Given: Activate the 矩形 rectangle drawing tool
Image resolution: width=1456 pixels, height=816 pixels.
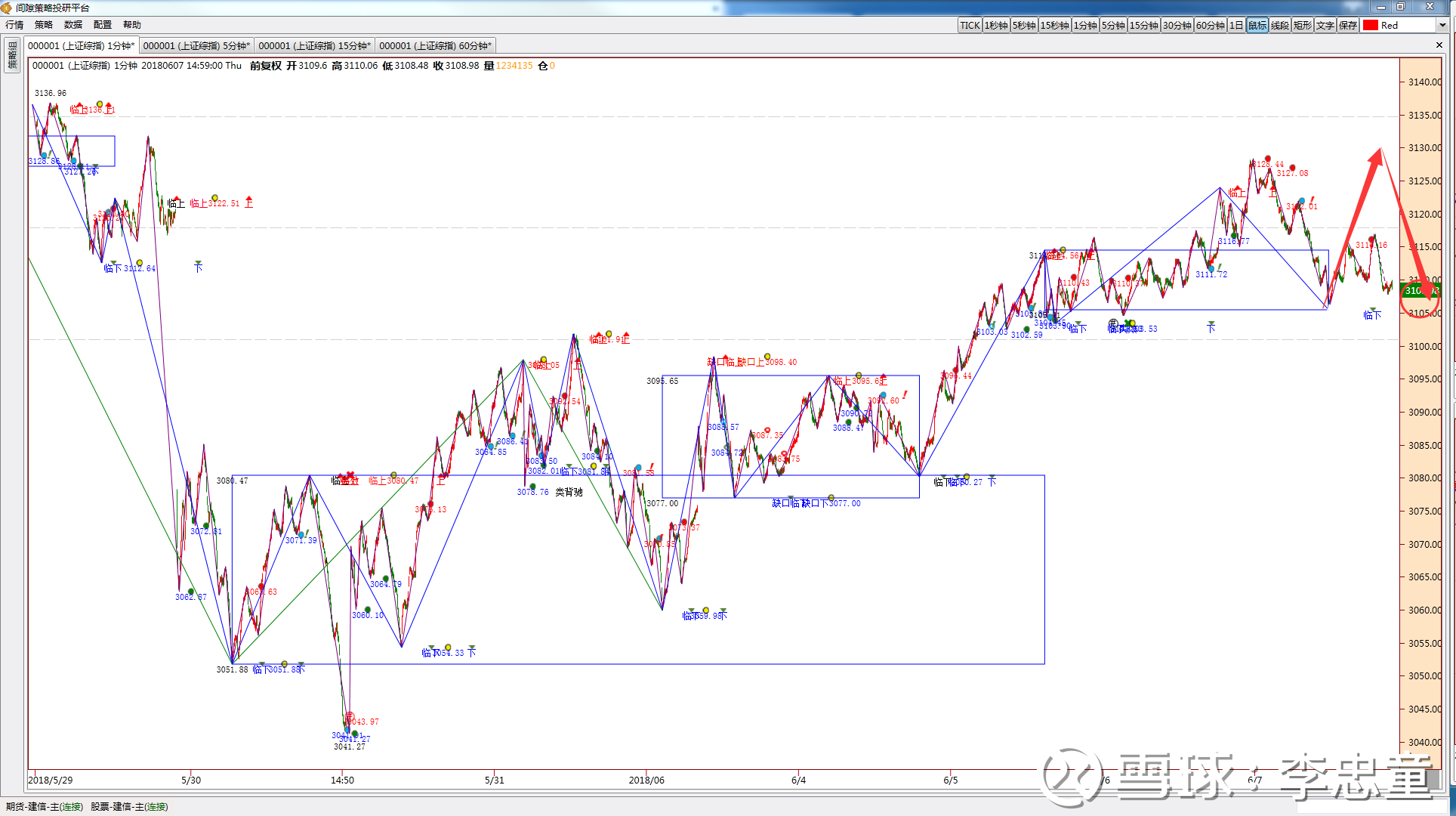Looking at the screenshot, I should (1303, 25).
